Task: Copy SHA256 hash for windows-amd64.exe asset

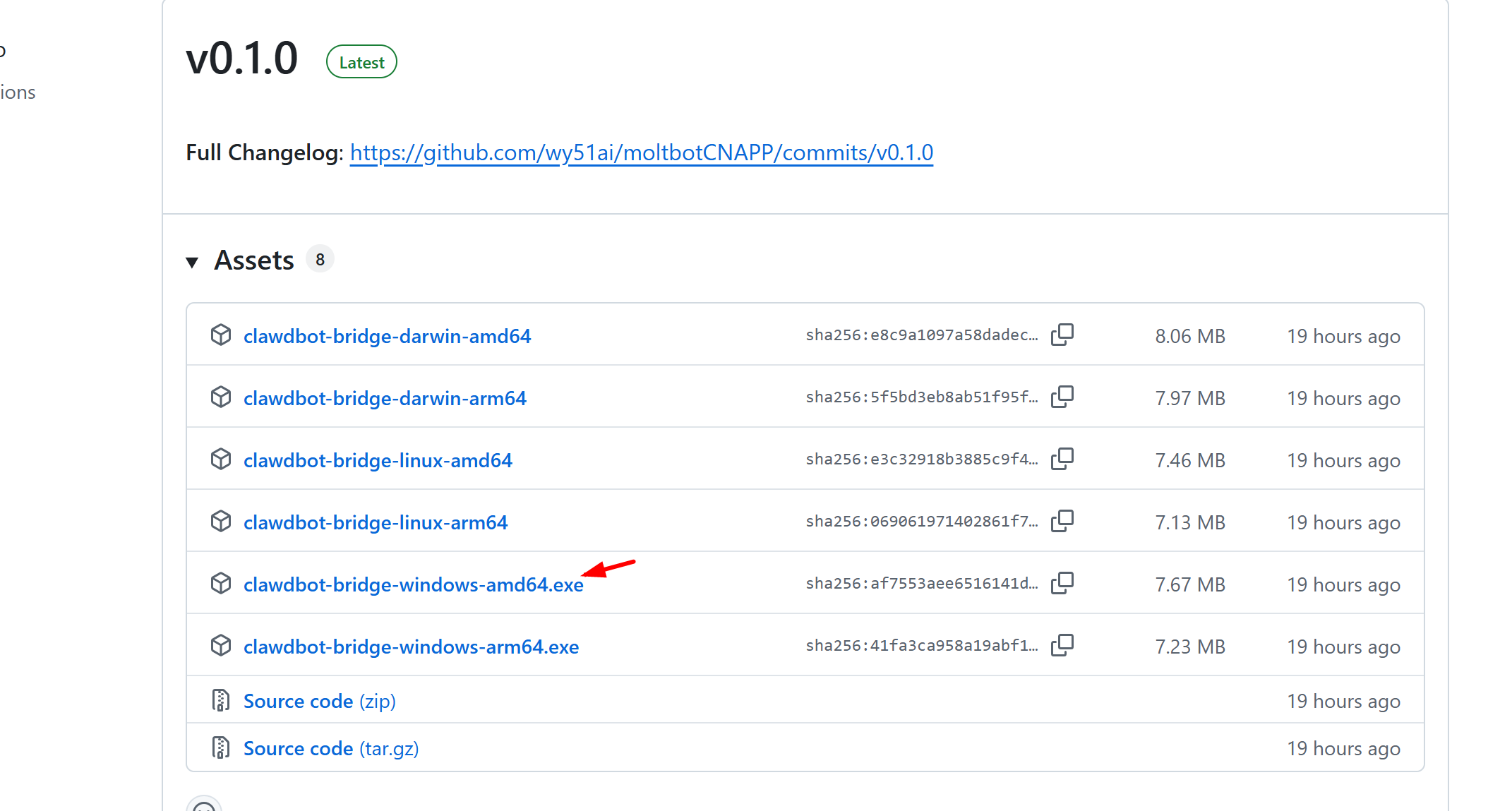Action: click(x=1062, y=584)
